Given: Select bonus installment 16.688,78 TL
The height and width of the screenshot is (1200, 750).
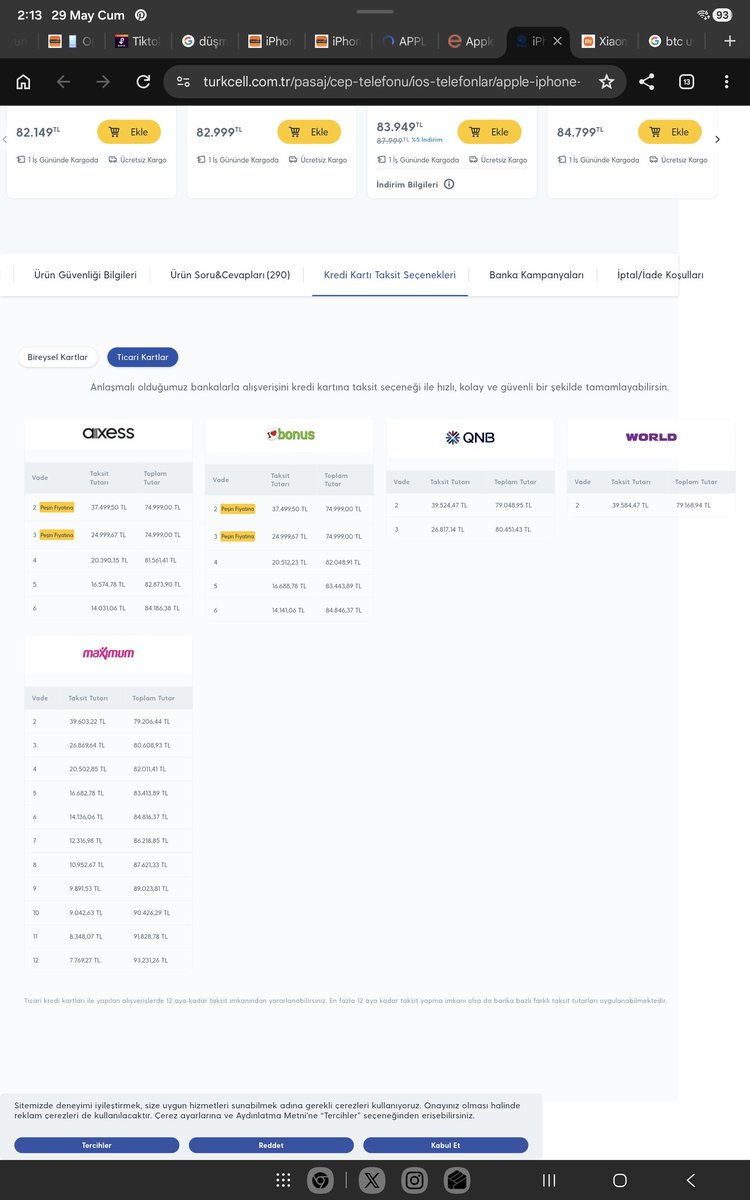Looking at the screenshot, I should pyautogui.click(x=289, y=586).
